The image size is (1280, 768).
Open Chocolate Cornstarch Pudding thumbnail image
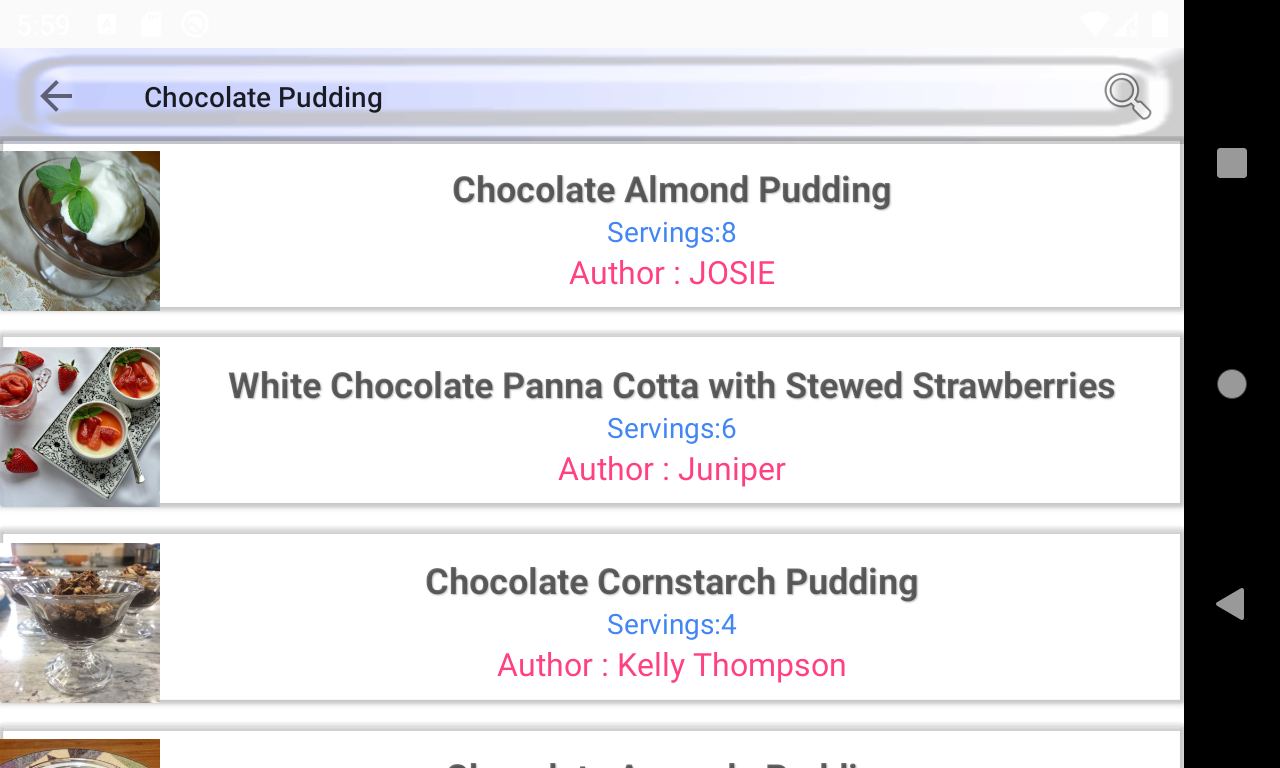click(80, 622)
